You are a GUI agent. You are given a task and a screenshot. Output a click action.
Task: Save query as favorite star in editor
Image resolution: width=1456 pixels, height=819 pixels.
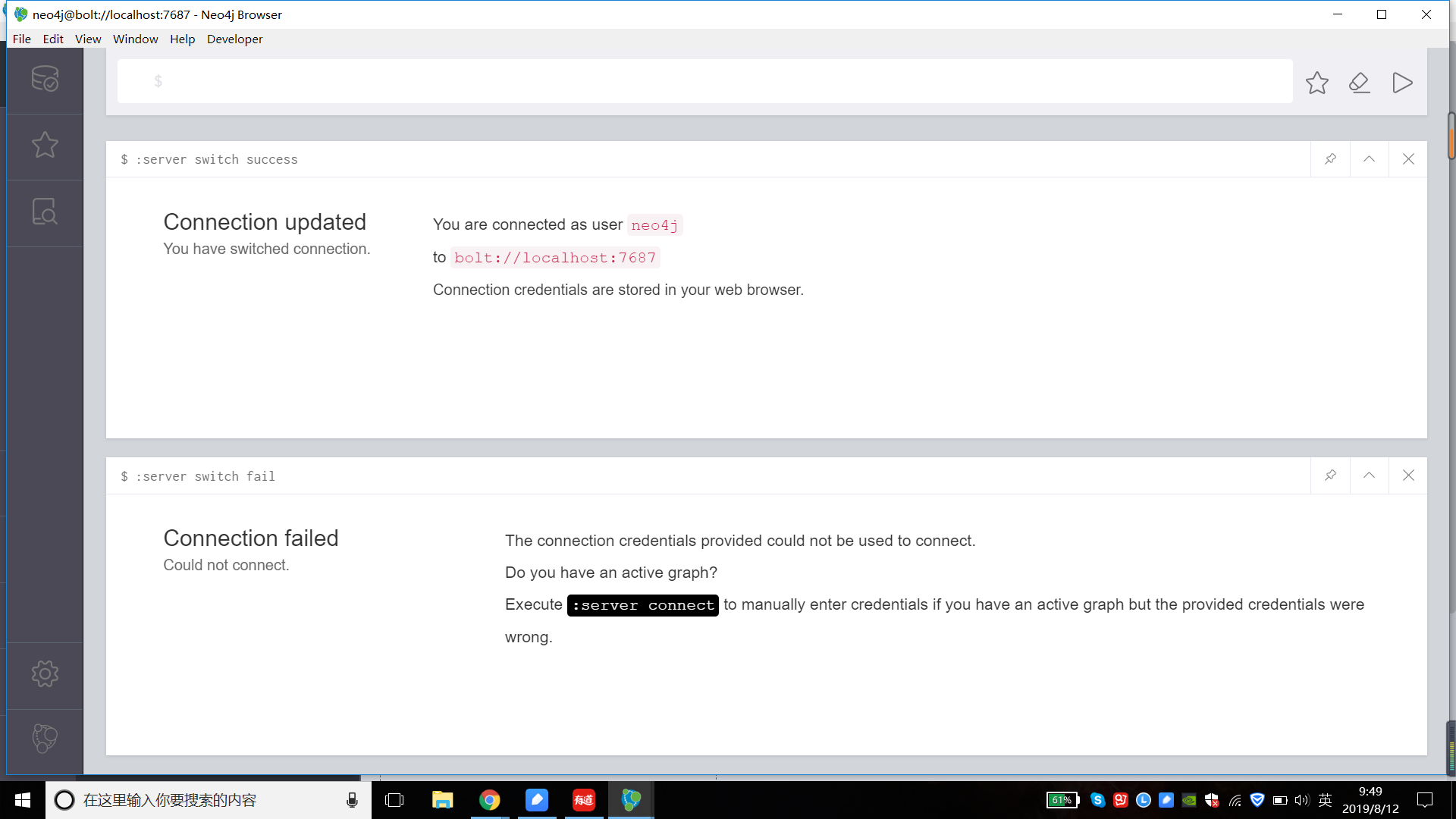coord(1317,82)
